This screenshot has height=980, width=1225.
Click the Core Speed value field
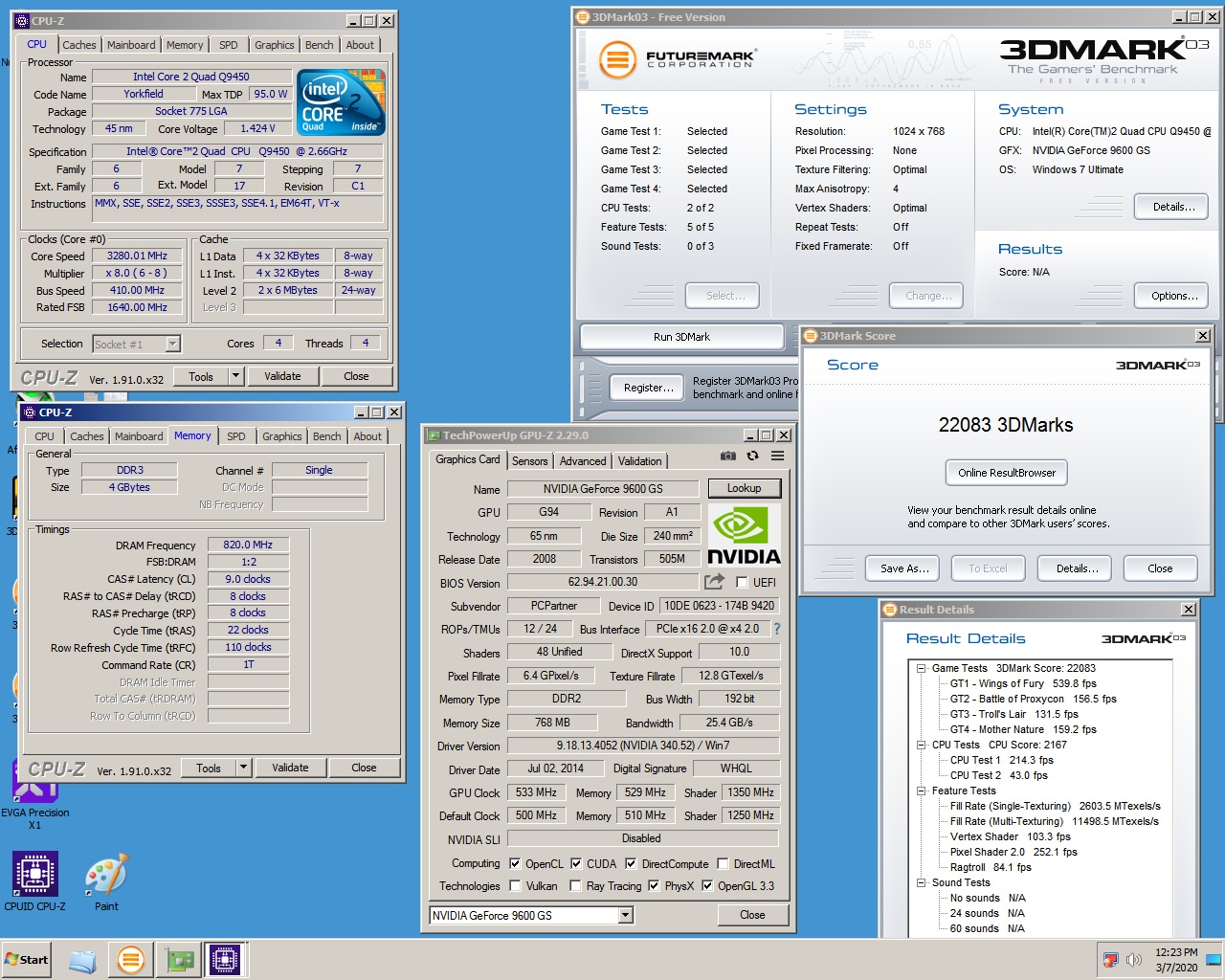click(137, 256)
